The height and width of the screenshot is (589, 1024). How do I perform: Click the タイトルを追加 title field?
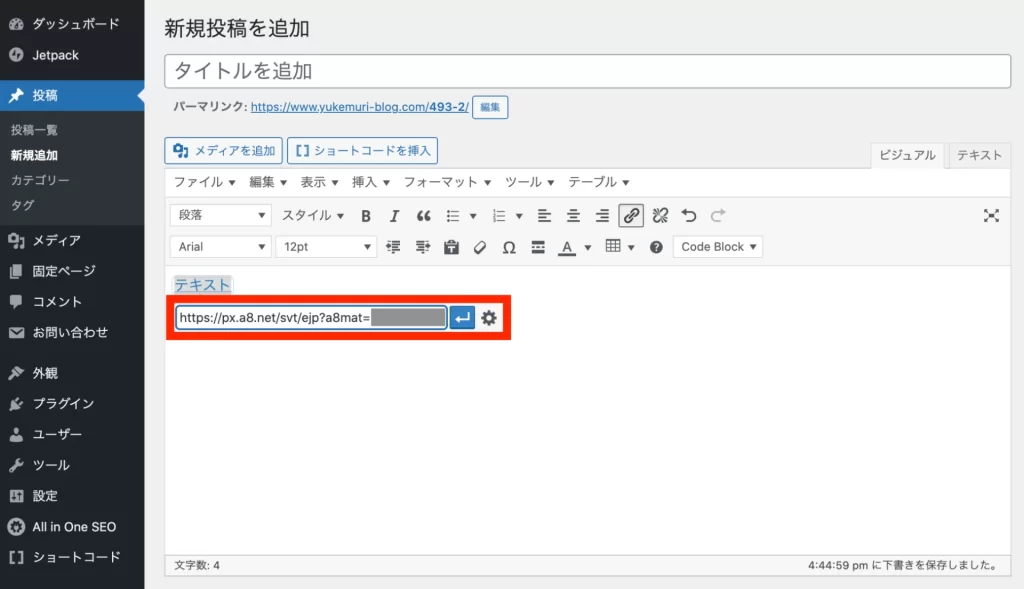point(587,71)
